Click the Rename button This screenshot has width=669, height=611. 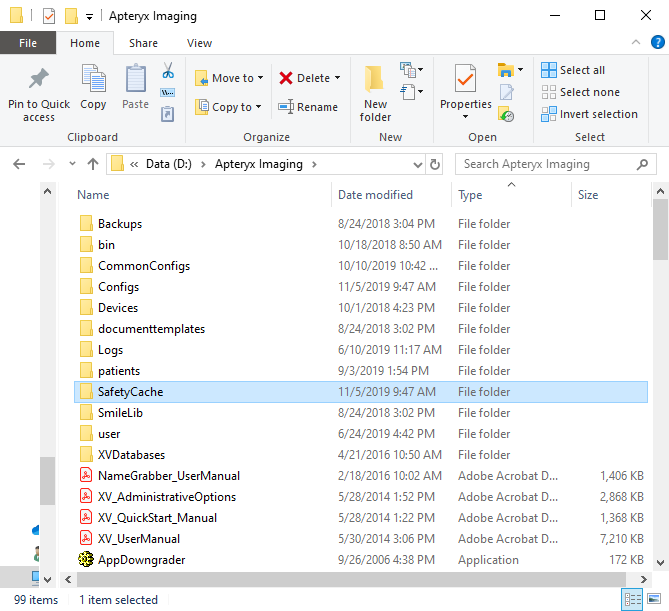[308, 107]
